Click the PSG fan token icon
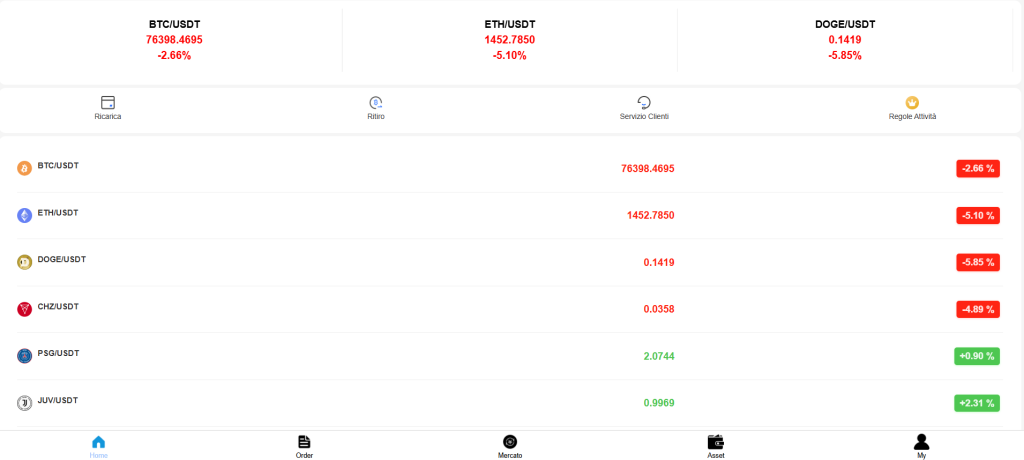The height and width of the screenshot is (460, 1024). 24,356
